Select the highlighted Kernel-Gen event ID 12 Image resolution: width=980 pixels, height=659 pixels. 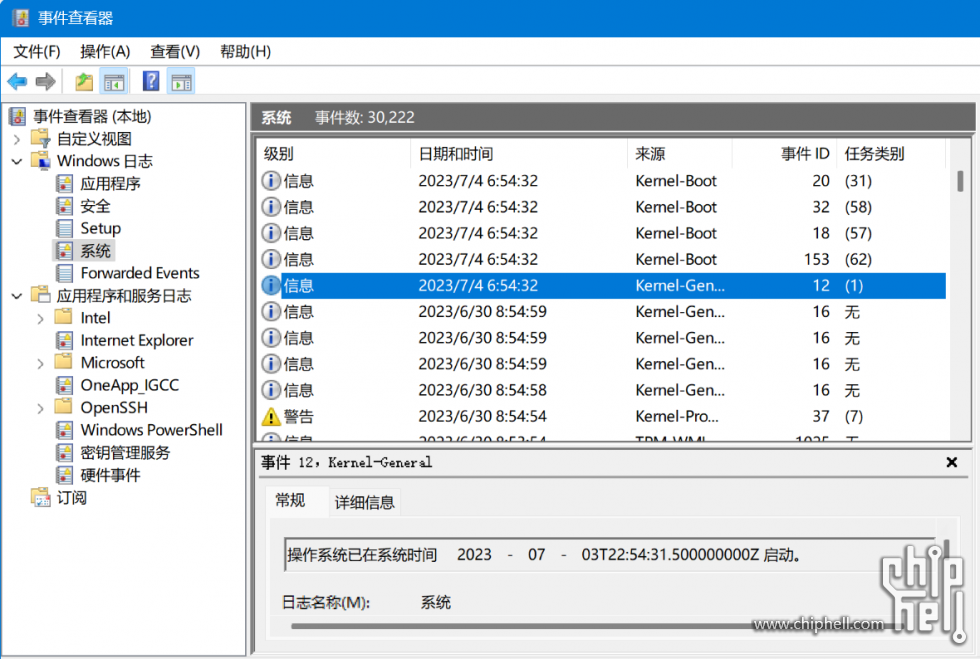click(603, 286)
